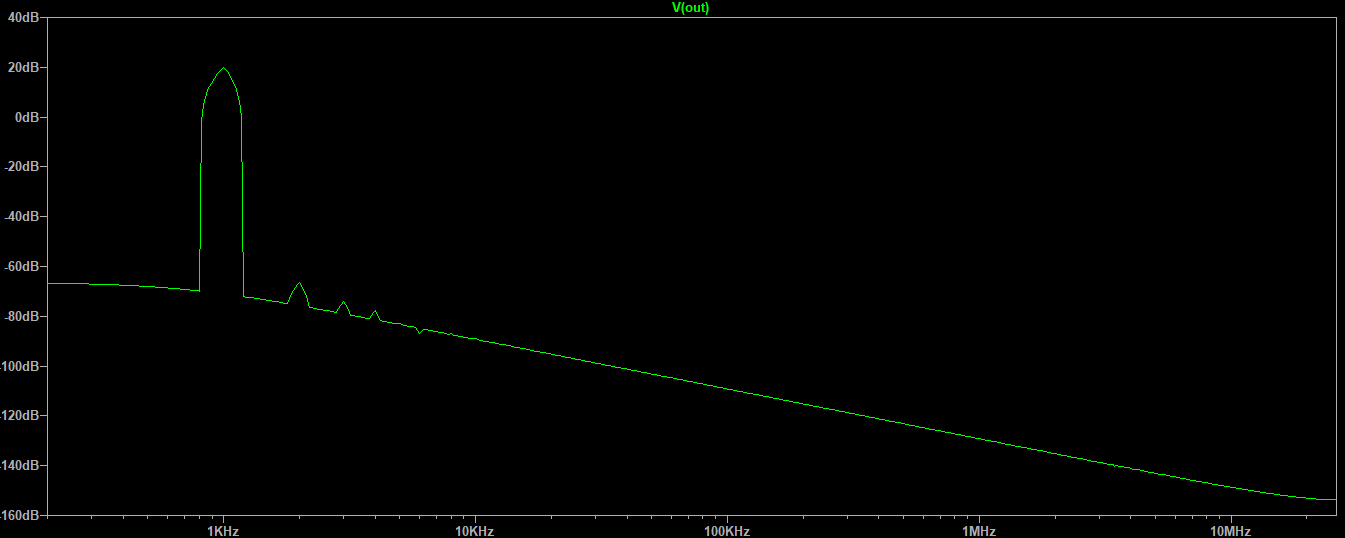Click the -20dB vertical axis label
Viewport: 1345px width, 538px height.
click(x=22, y=166)
